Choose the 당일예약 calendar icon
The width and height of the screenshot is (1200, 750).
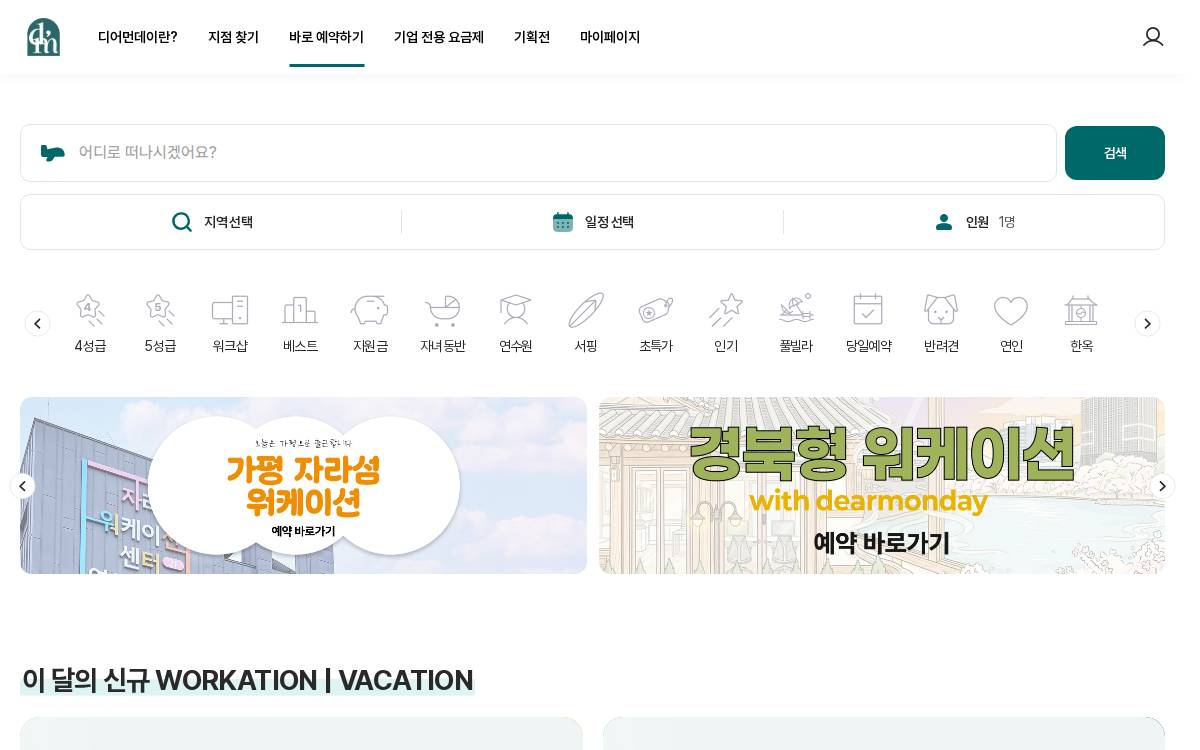pos(868,310)
